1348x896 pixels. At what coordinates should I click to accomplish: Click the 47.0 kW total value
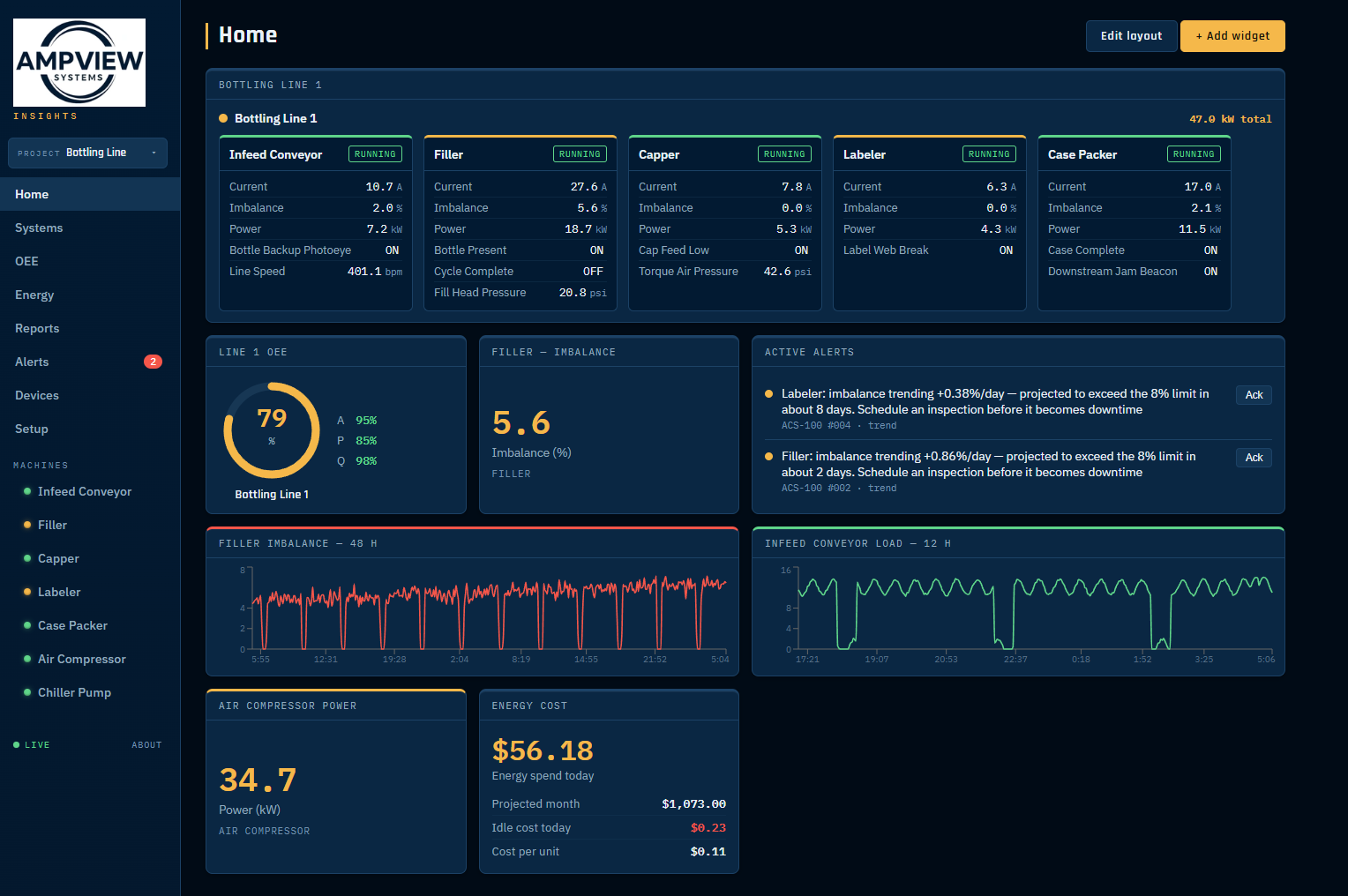coord(1230,119)
